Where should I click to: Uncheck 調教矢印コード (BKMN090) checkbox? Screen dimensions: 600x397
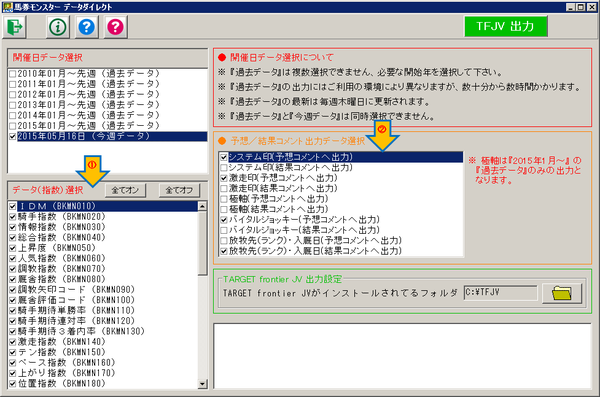pos(13,290)
